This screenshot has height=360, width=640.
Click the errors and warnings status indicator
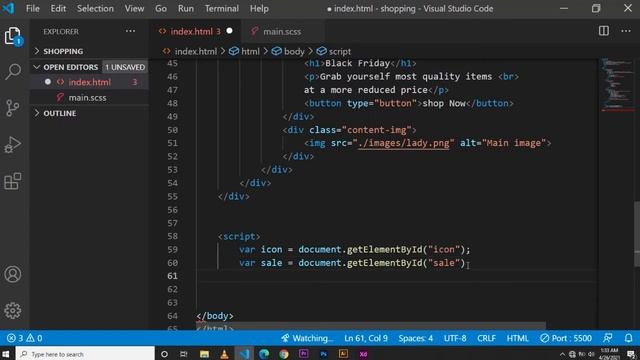click(24, 338)
